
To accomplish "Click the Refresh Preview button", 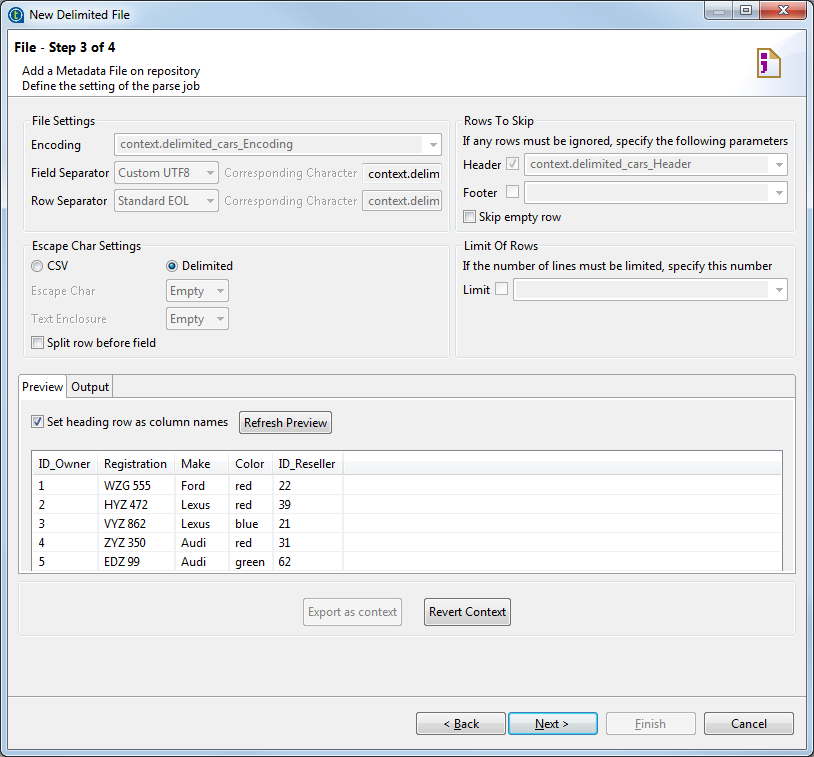I will click(x=285, y=423).
